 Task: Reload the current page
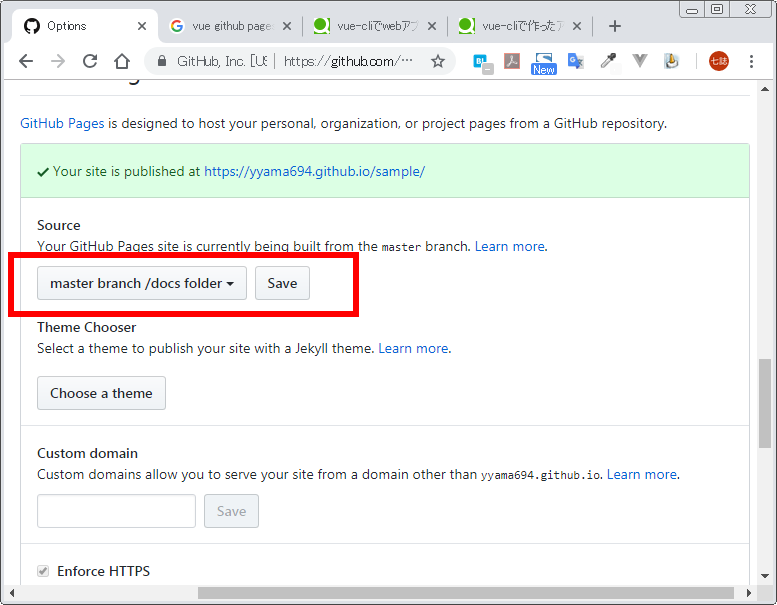pyautogui.click(x=90, y=61)
